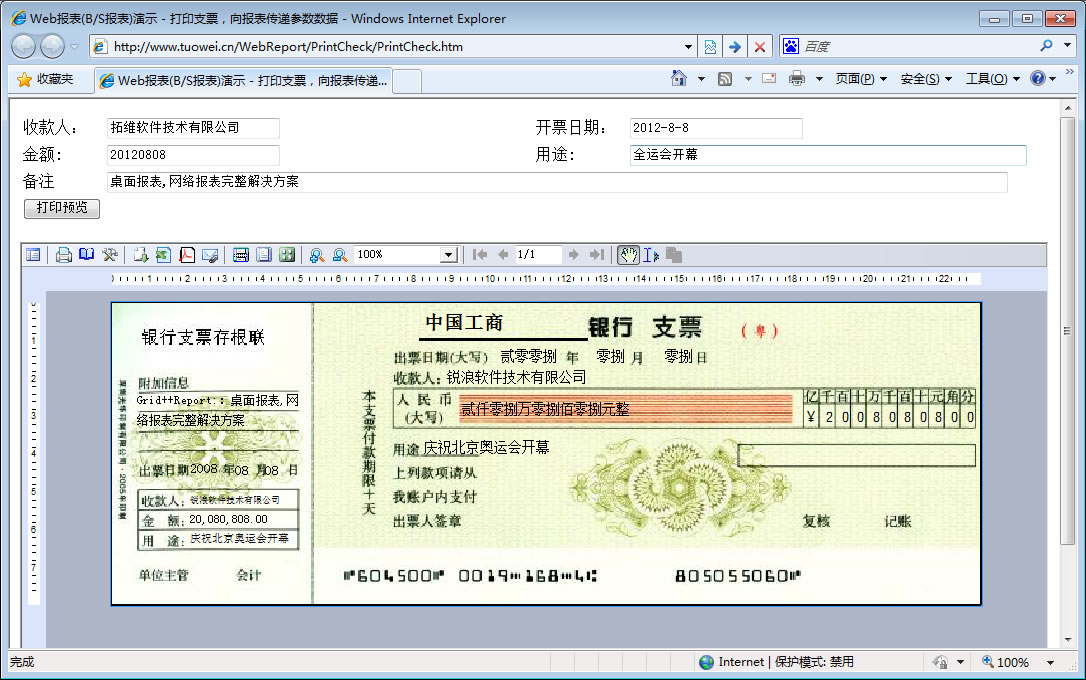Go to IE home page icon
This screenshot has height=680, width=1086.
(x=679, y=79)
